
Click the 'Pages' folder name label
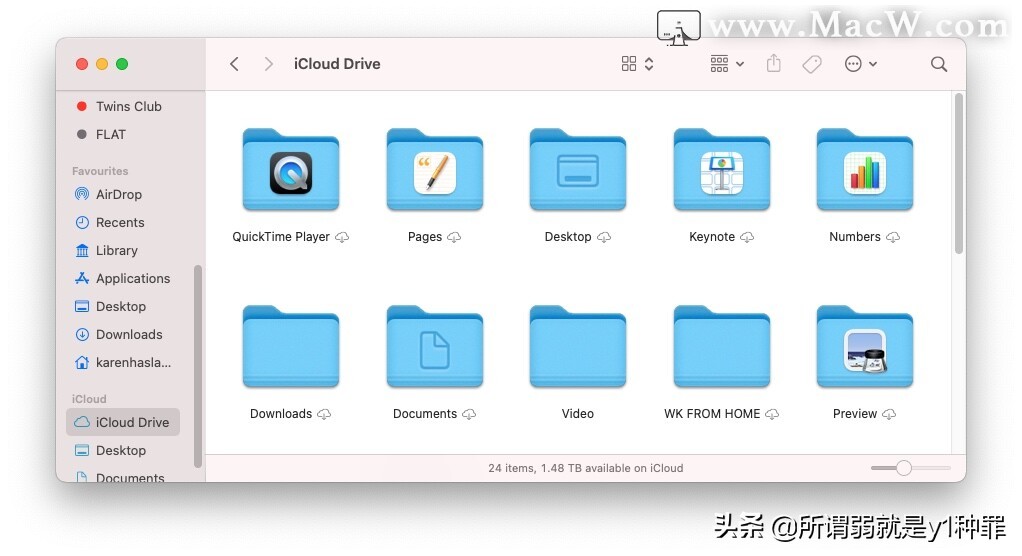coord(425,237)
